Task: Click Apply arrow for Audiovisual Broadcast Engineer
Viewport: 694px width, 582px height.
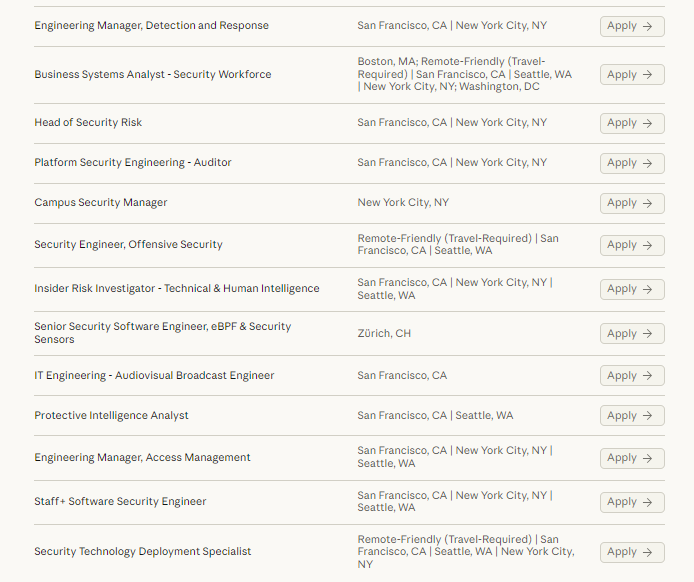Action: click(x=647, y=376)
